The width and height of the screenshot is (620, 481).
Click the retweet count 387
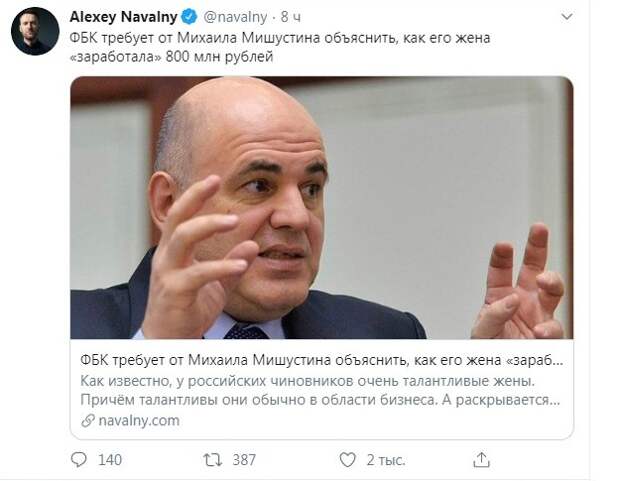244,460
